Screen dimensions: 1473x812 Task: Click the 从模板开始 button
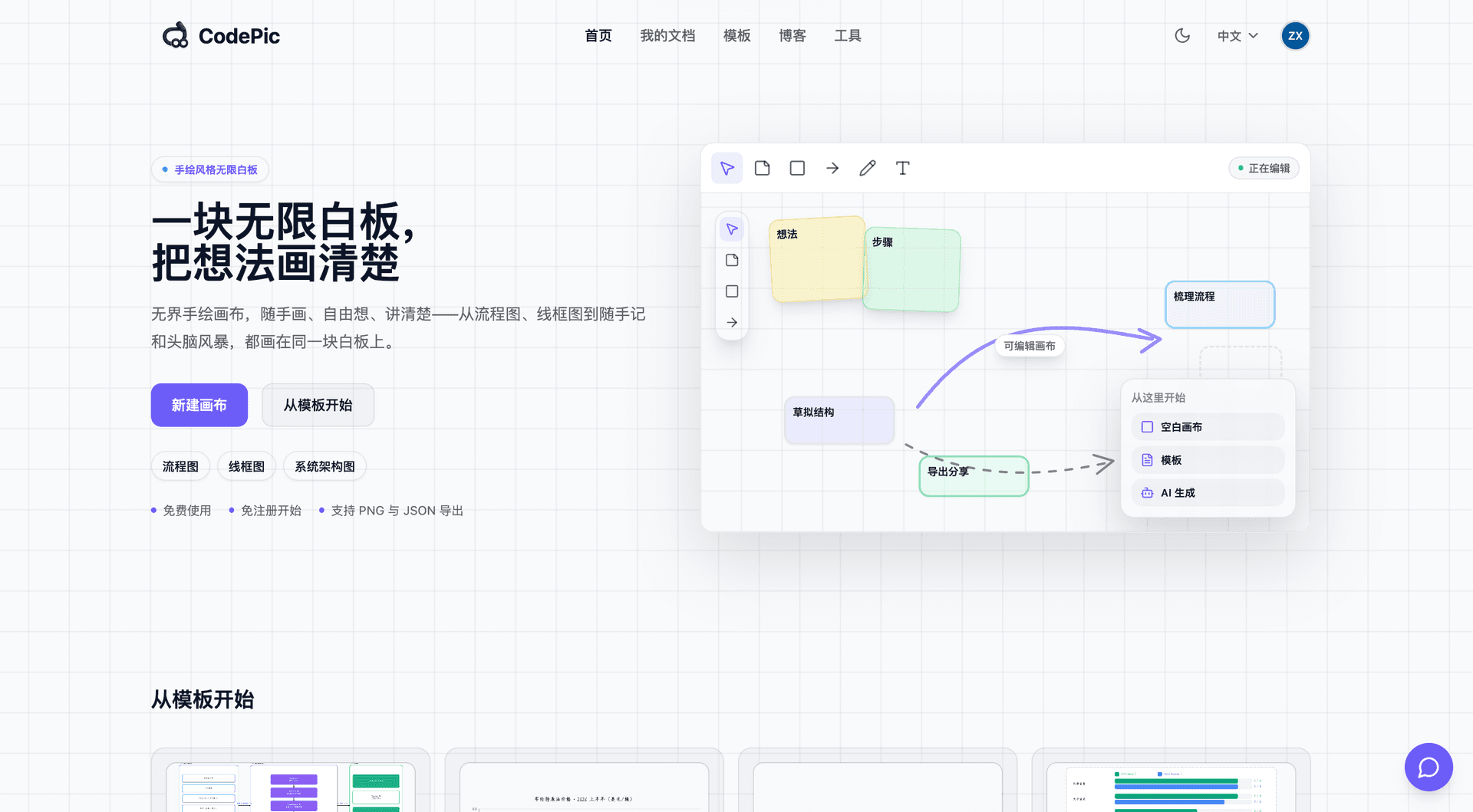click(318, 405)
